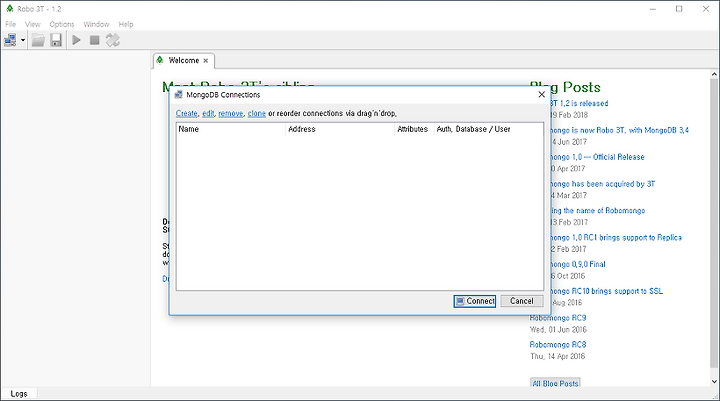Screen dimensions: 720x401
Task: Click the Connect toolbar icon
Action: click(x=10, y=40)
